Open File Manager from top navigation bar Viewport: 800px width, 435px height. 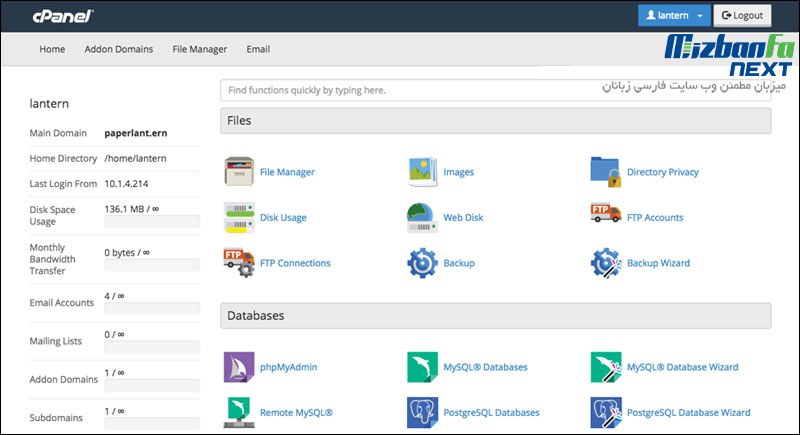200,49
